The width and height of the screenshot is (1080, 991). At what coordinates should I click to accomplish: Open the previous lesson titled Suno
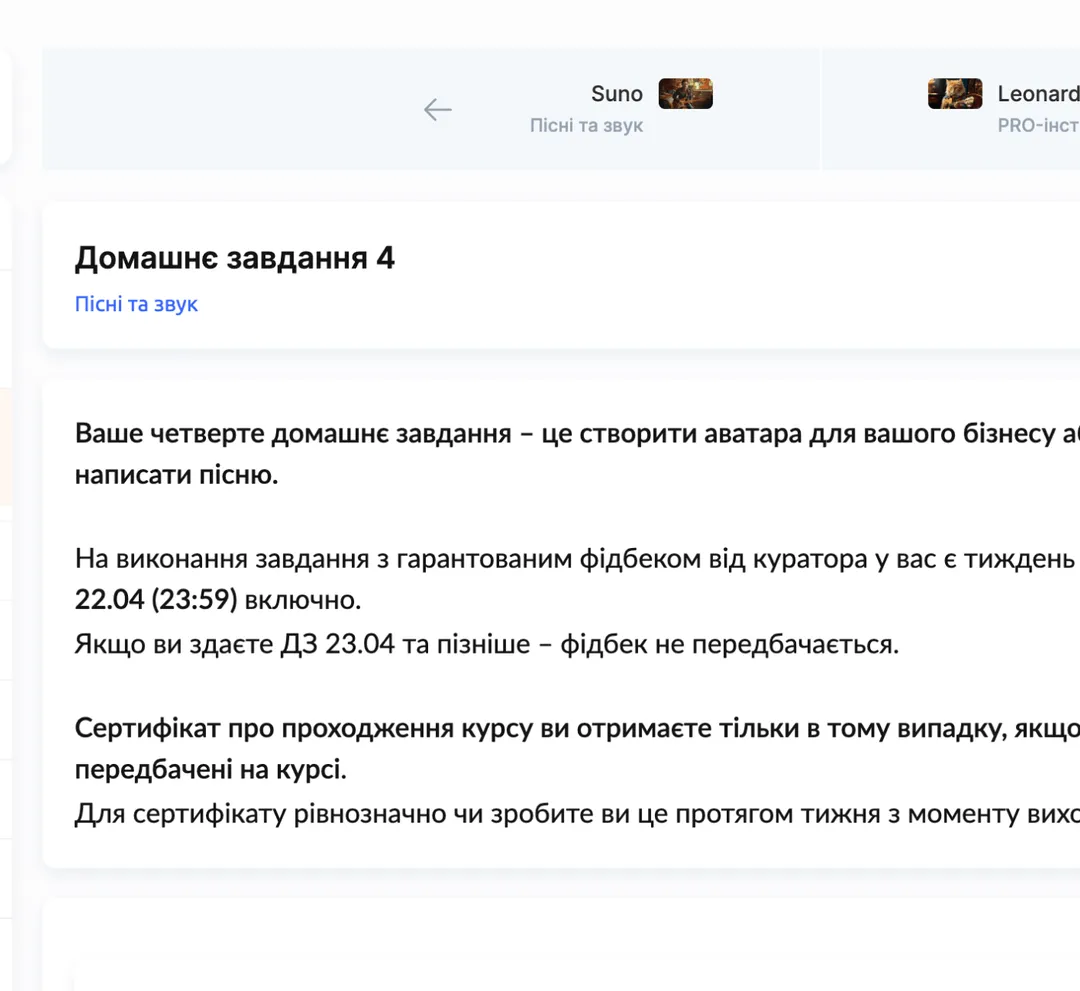click(616, 94)
